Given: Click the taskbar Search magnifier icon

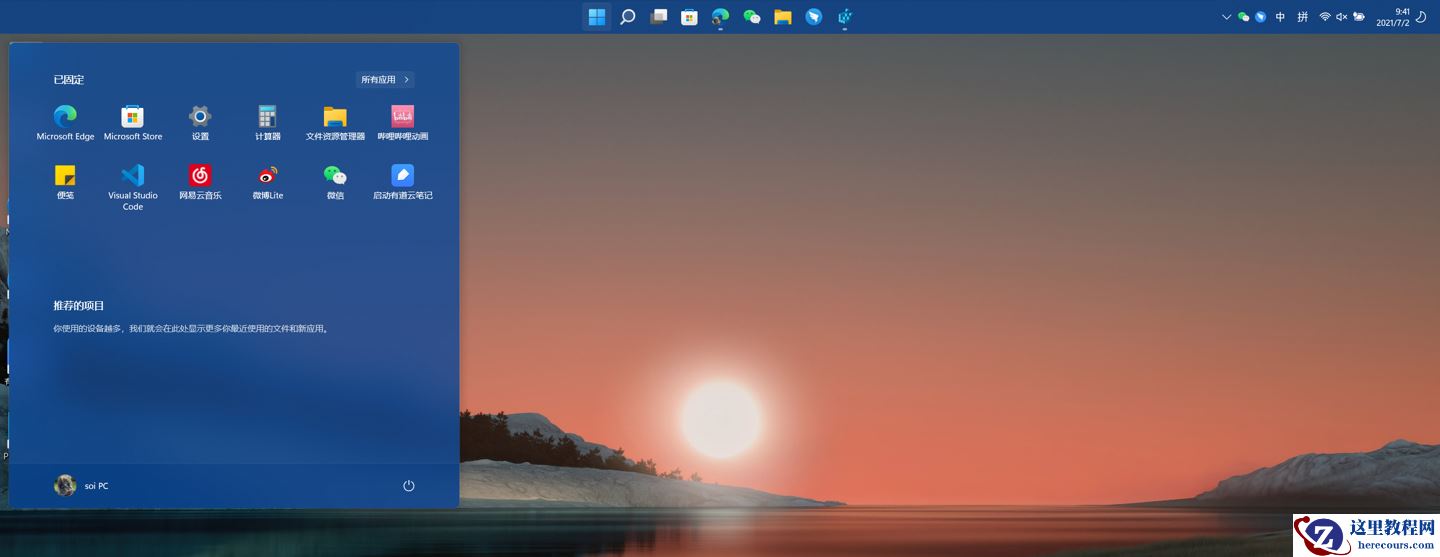Looking at the screenshot, I should point(628,17).
